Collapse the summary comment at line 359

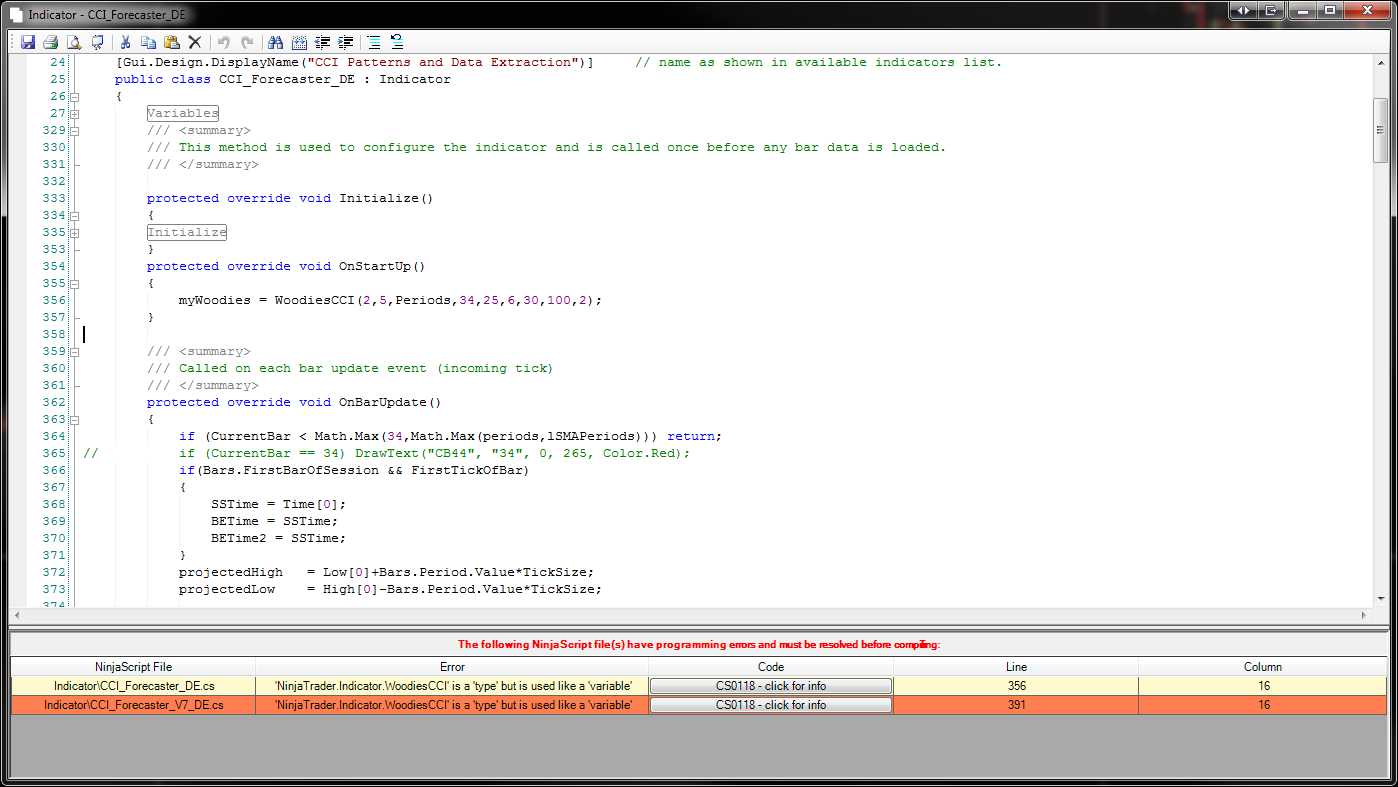(x=75, y=352)
